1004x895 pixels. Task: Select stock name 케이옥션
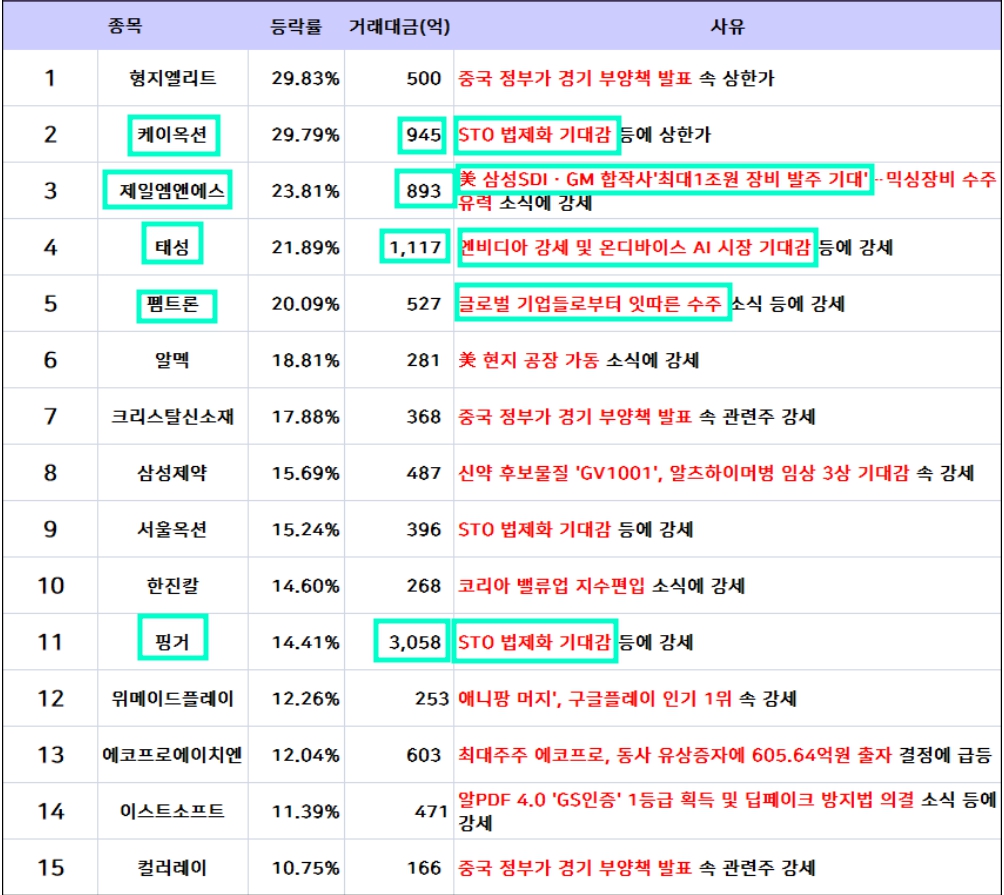[x=173, y=134]
